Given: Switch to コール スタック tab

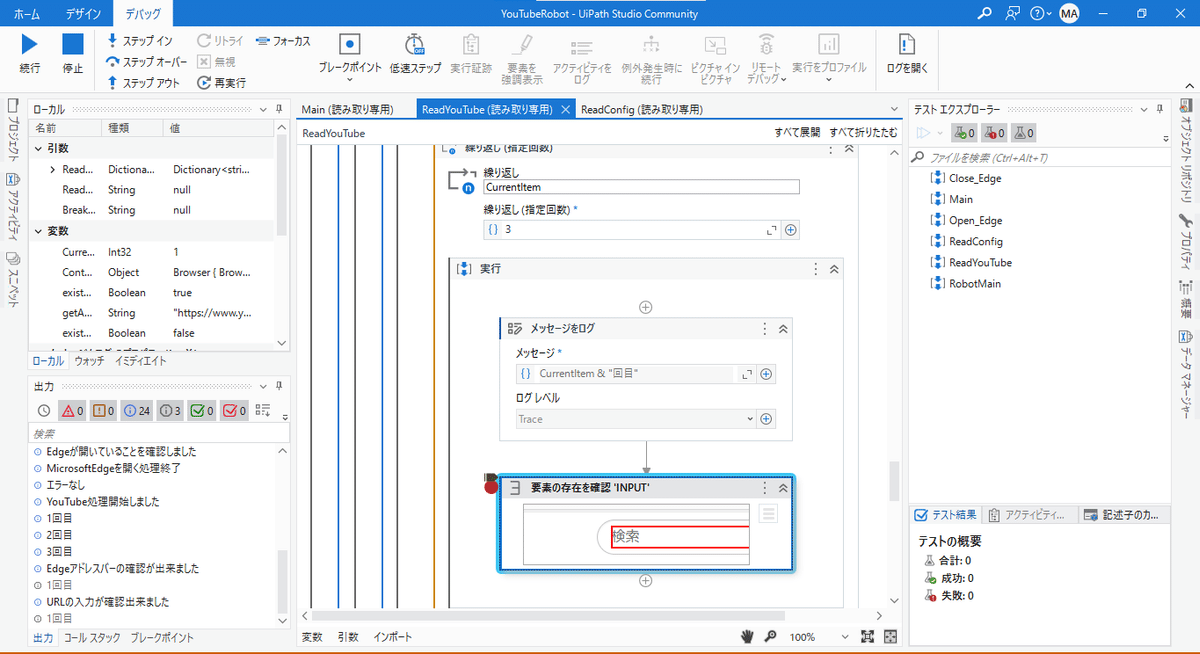Looking at the screenshot, I should tap(92, 637).
